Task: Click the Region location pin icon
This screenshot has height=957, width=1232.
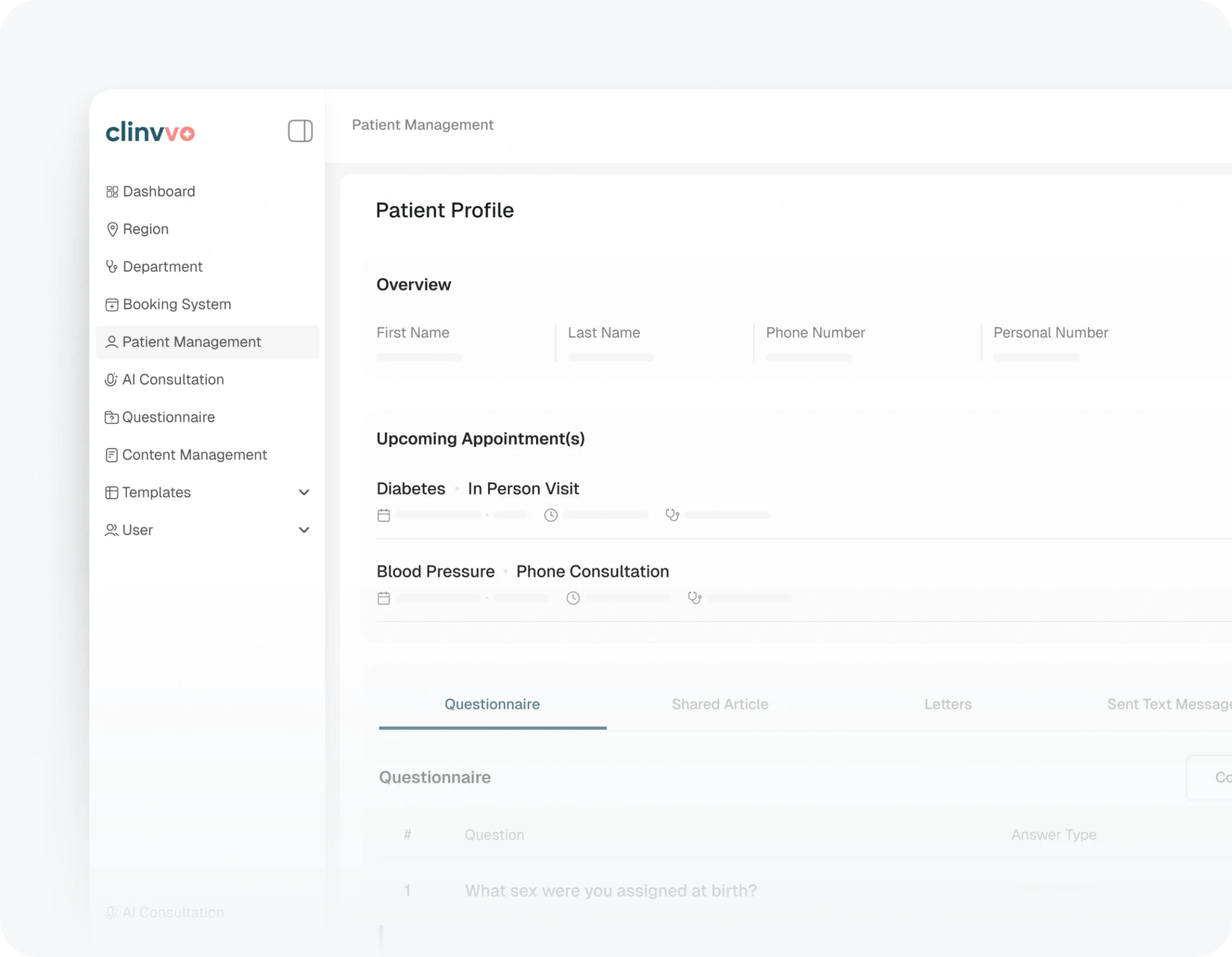Action: [112, 229]
